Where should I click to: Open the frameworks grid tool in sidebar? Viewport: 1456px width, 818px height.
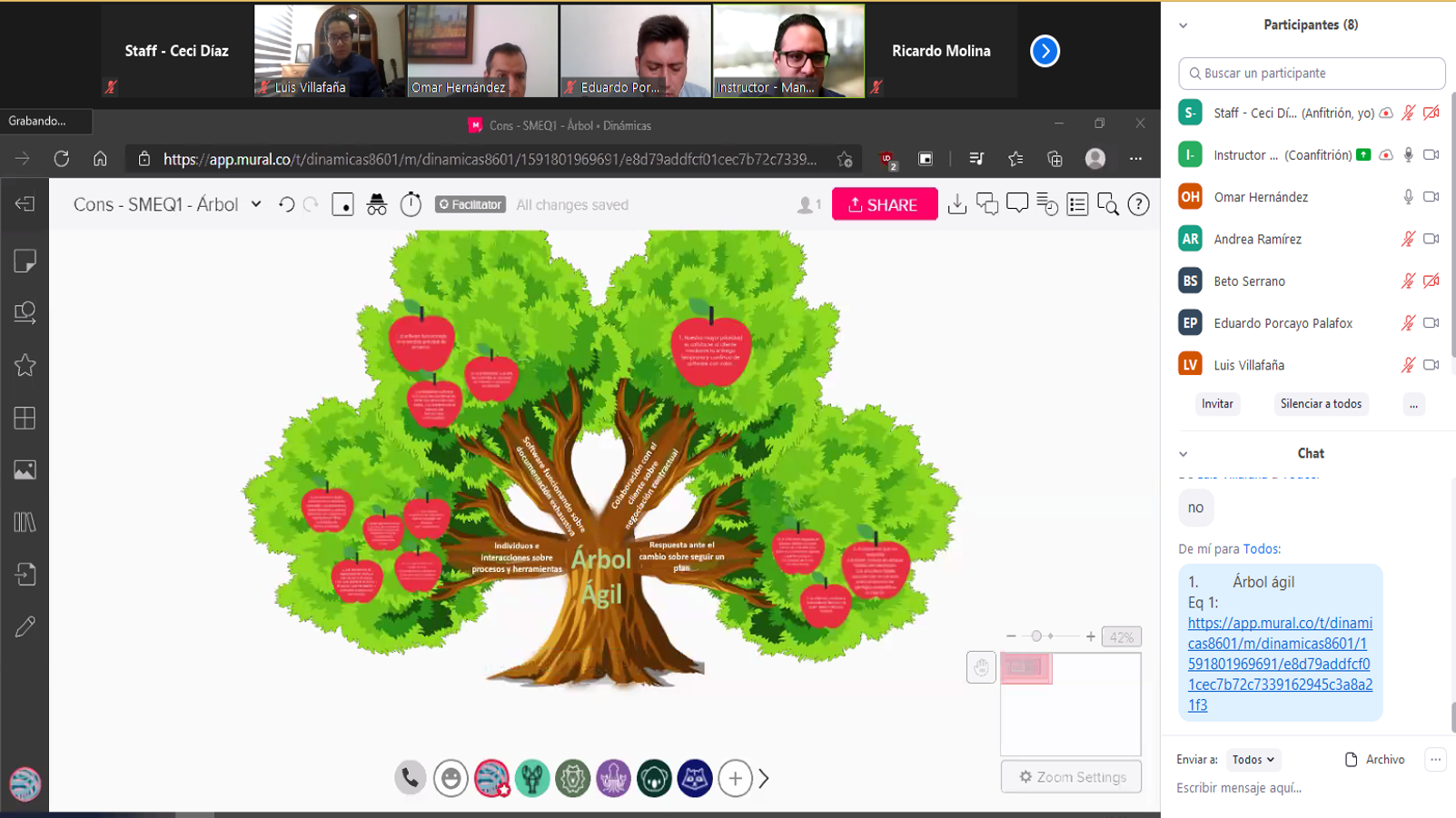(x=25, y=419)
